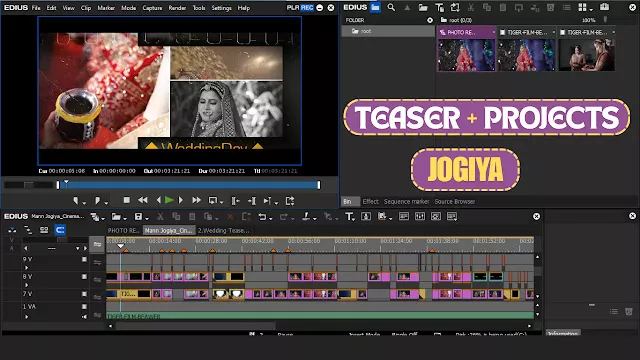
Task: Select the 2.Wedding Tease... sequence tab
Action: tap(223, 230)
